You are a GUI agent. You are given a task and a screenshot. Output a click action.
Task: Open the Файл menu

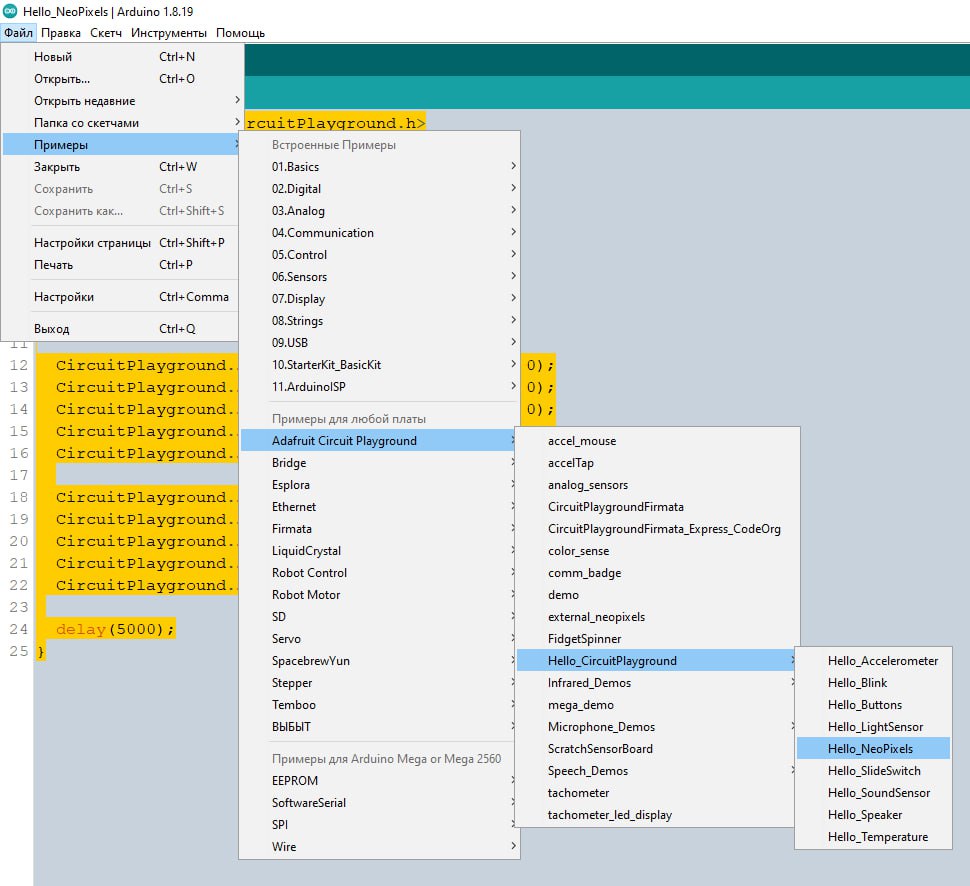tap(19, 33)
